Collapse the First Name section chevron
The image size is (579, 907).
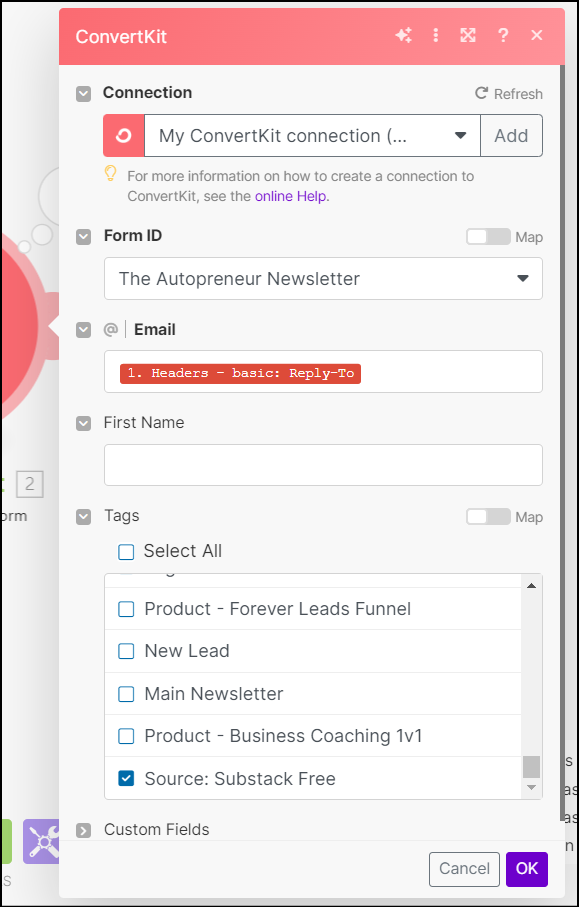coord(84,423)
